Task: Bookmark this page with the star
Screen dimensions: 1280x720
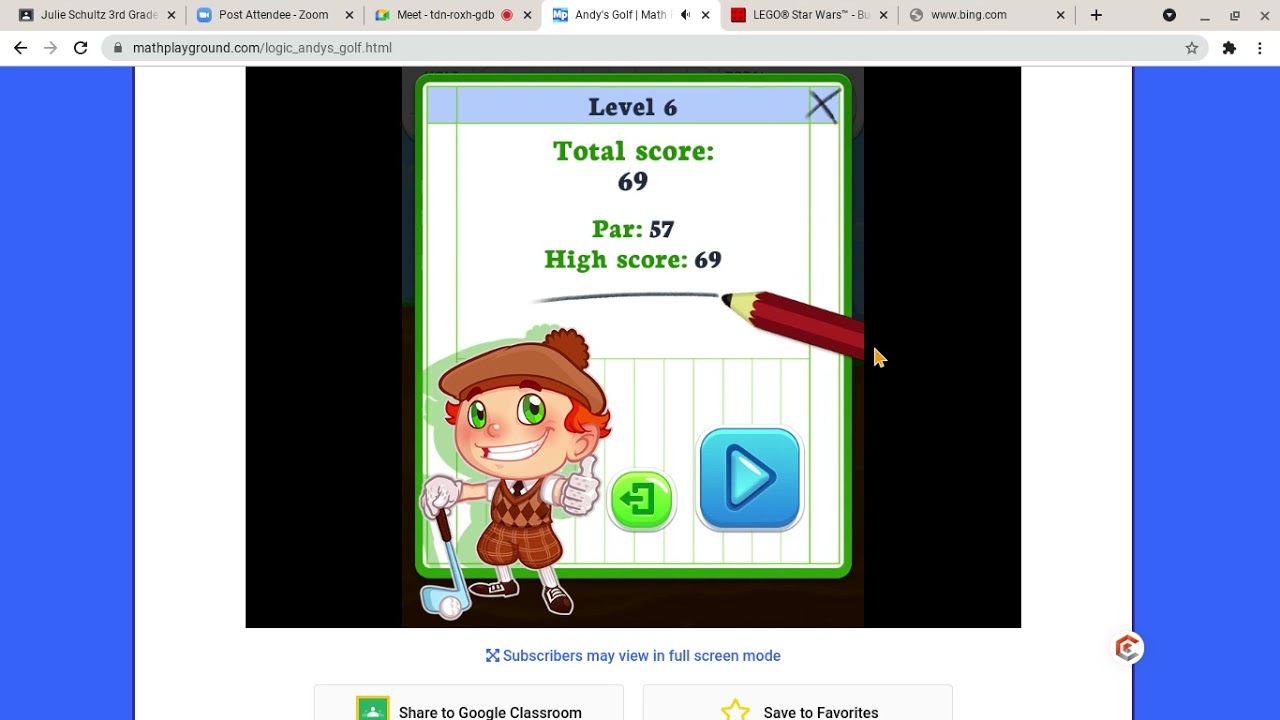Action: tap(1191, 48)
